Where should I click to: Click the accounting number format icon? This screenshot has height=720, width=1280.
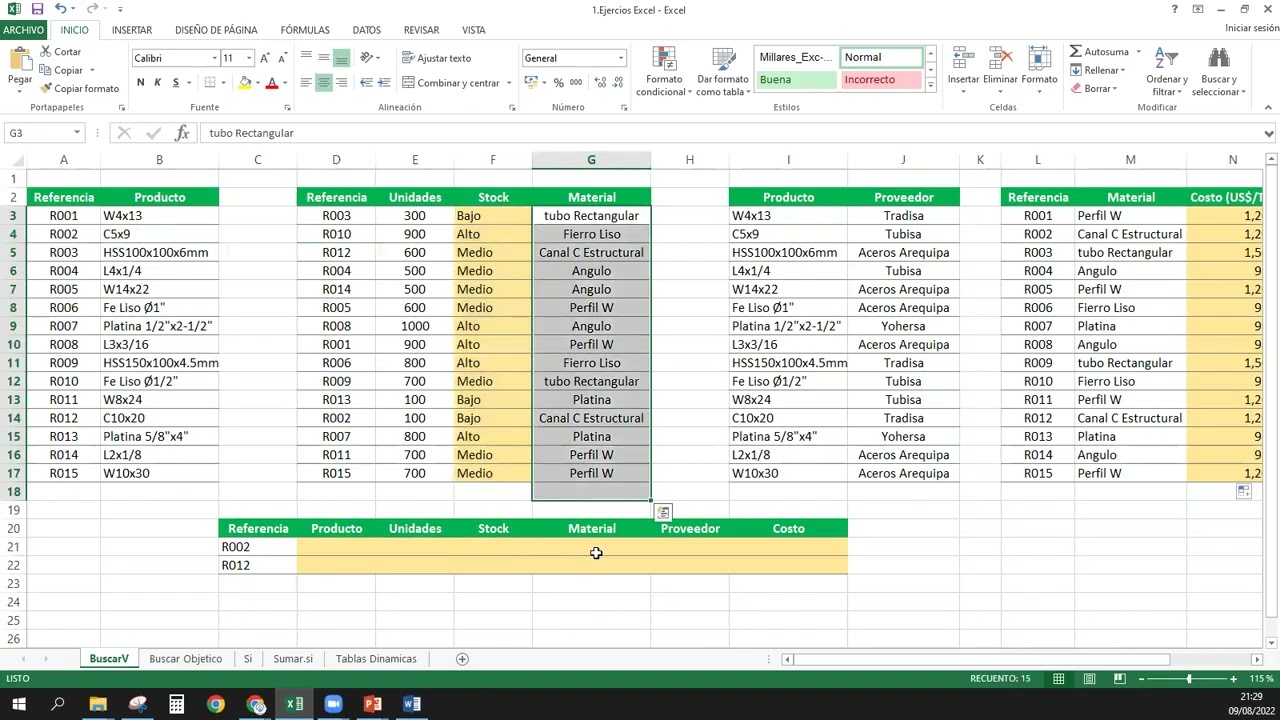pos(532,83)
